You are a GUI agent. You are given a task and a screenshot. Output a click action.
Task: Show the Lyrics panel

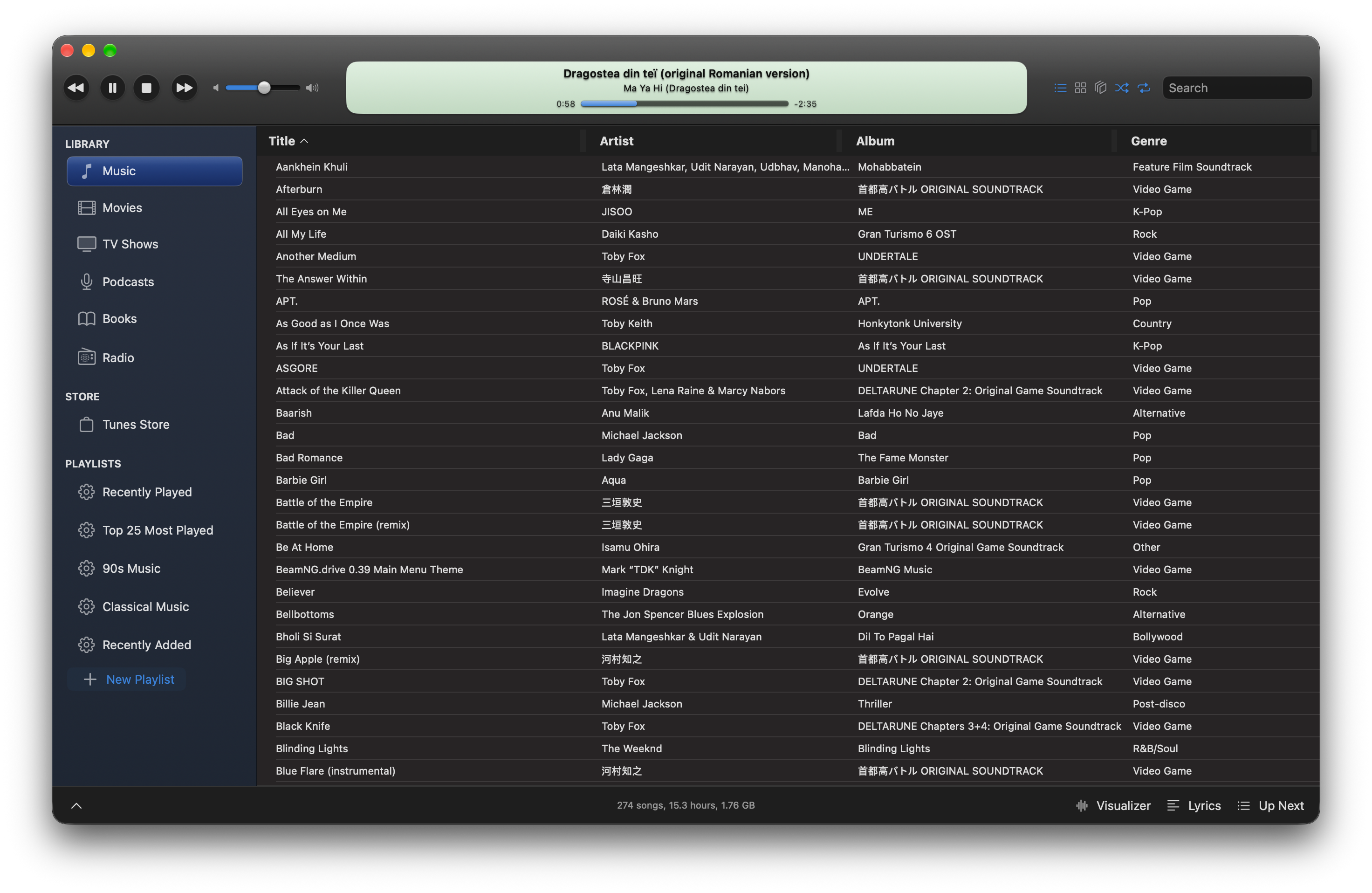(1194, 805)
